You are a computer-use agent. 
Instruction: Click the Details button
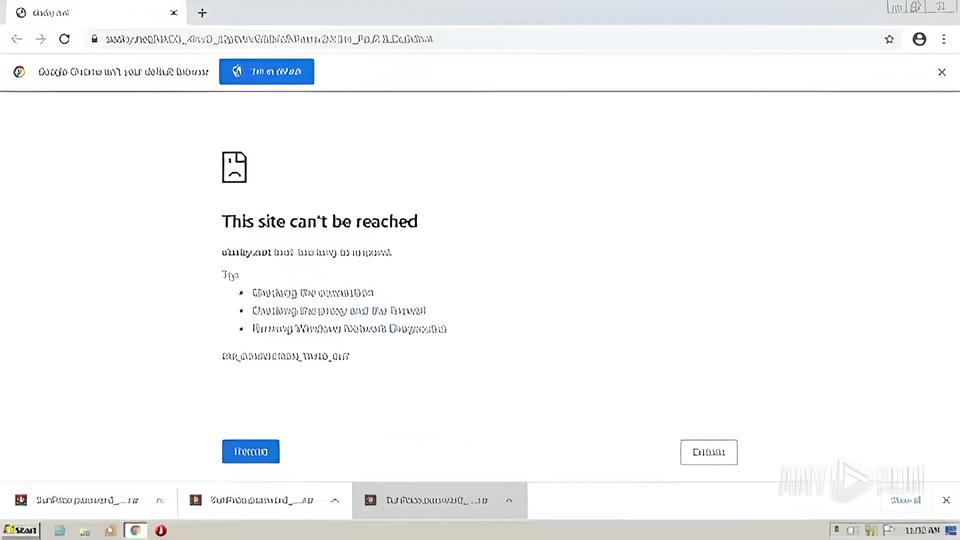tap(708, 452)
